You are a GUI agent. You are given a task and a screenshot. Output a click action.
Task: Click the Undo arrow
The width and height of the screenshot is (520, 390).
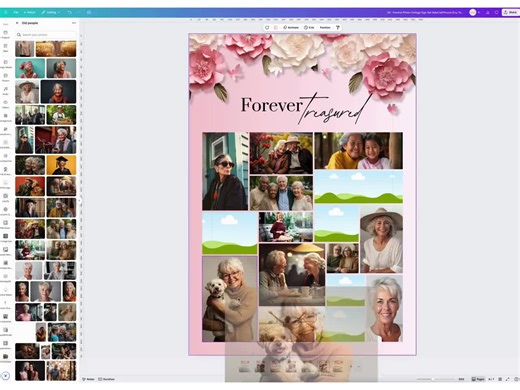pos(69,12)
